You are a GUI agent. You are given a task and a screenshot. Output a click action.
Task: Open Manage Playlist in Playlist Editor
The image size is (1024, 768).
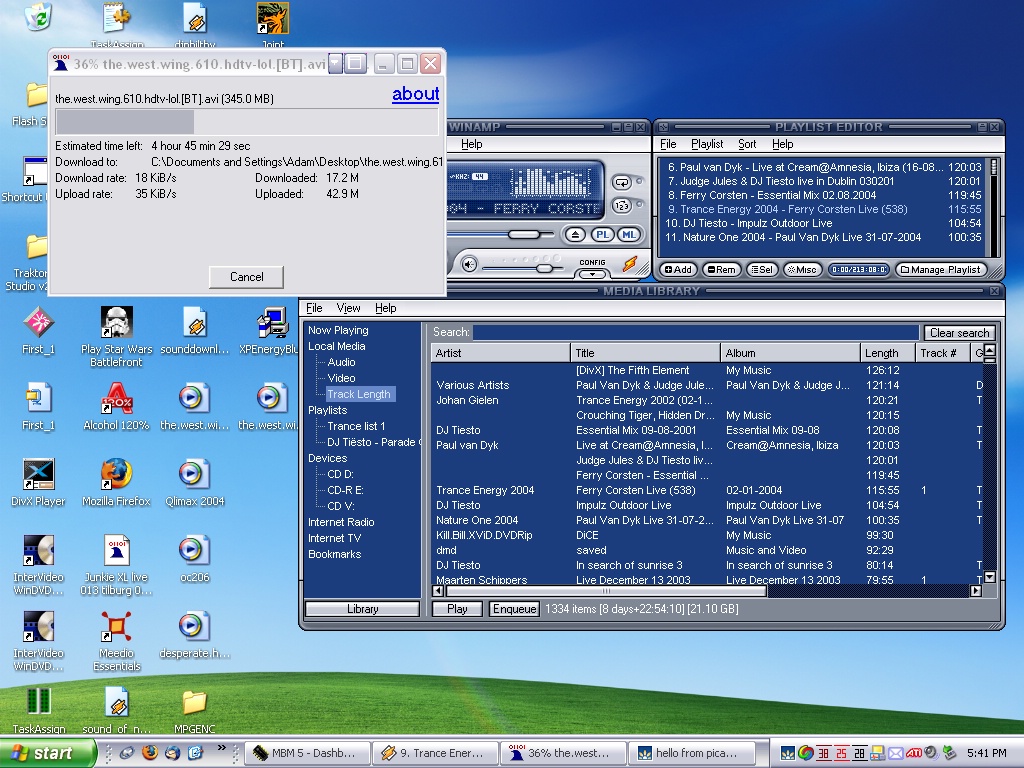click(940, 270)
